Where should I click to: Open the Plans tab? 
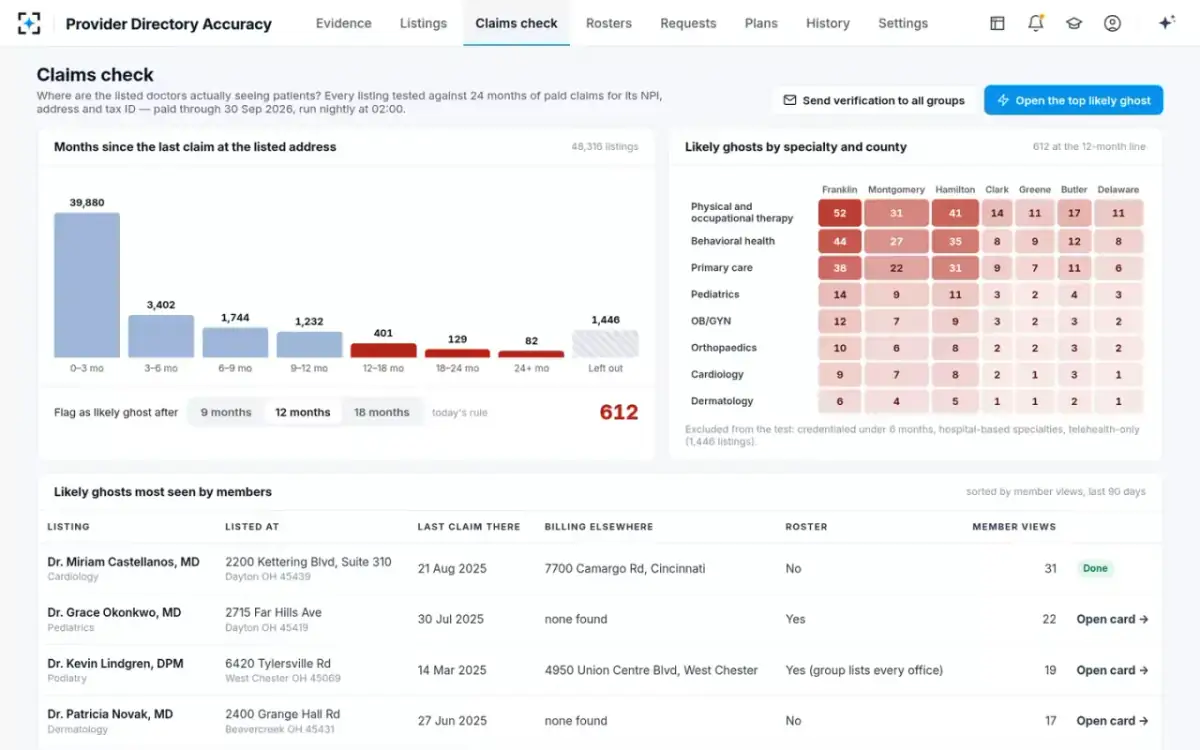[x=761, y=23]
